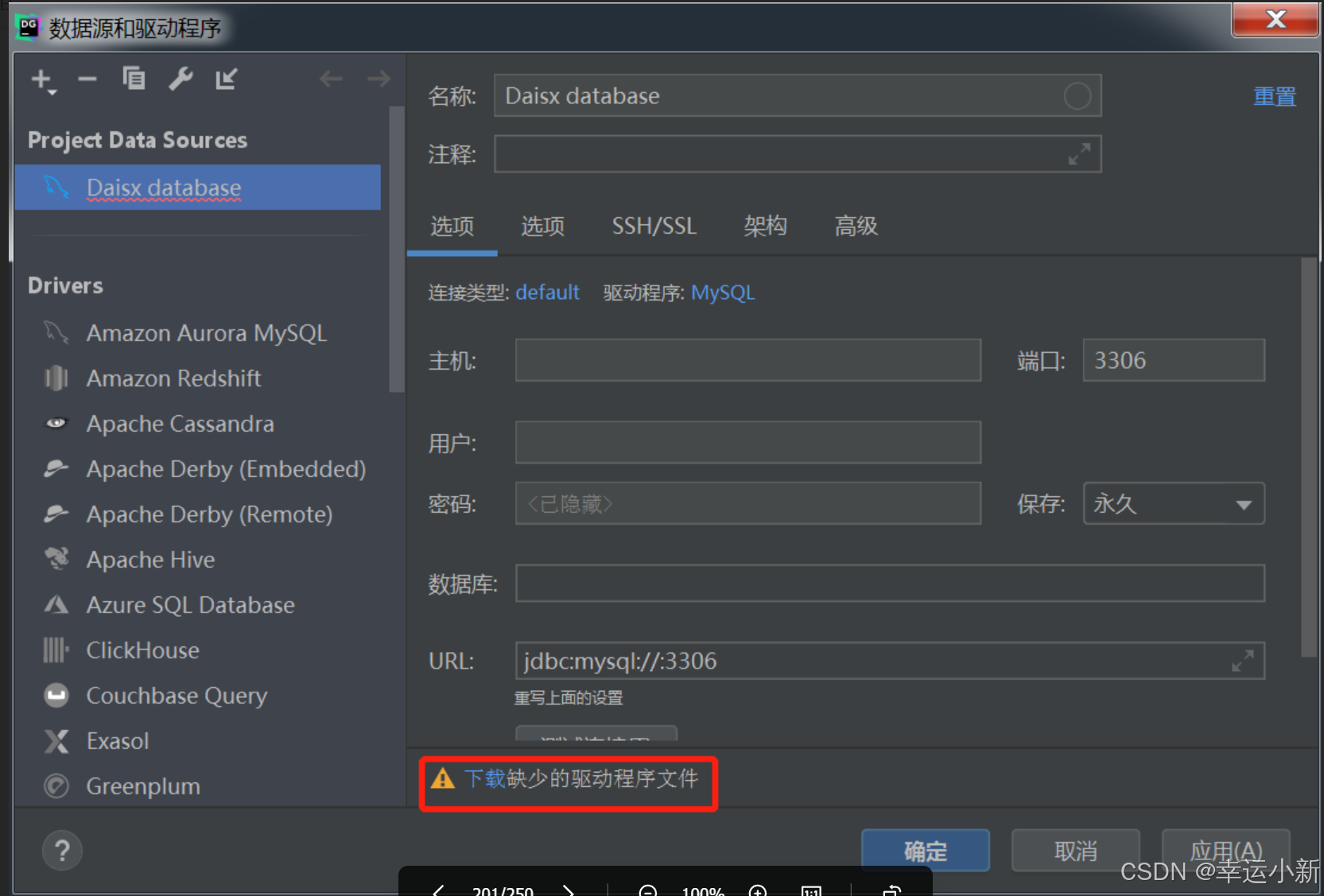Open the 架构 (Schemas) tab

pos(766,227)
